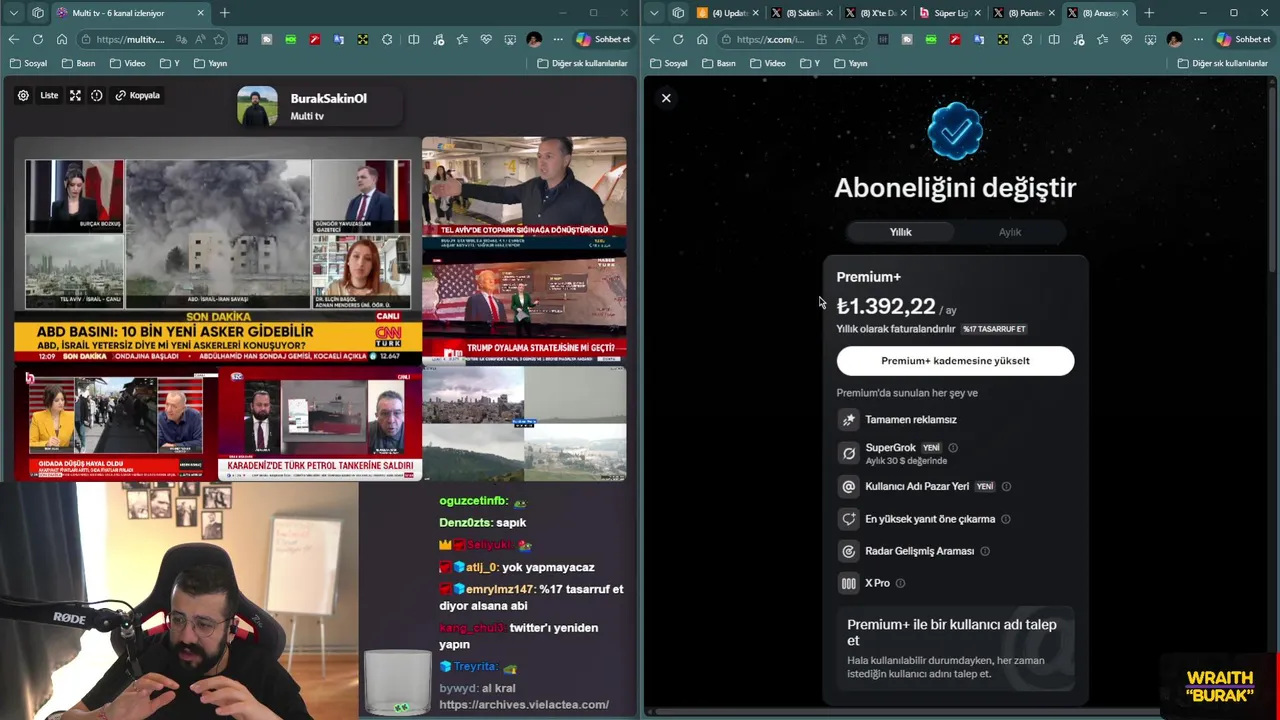
Task: Open new tab in left browser
Action: click(x=224, y=13)
